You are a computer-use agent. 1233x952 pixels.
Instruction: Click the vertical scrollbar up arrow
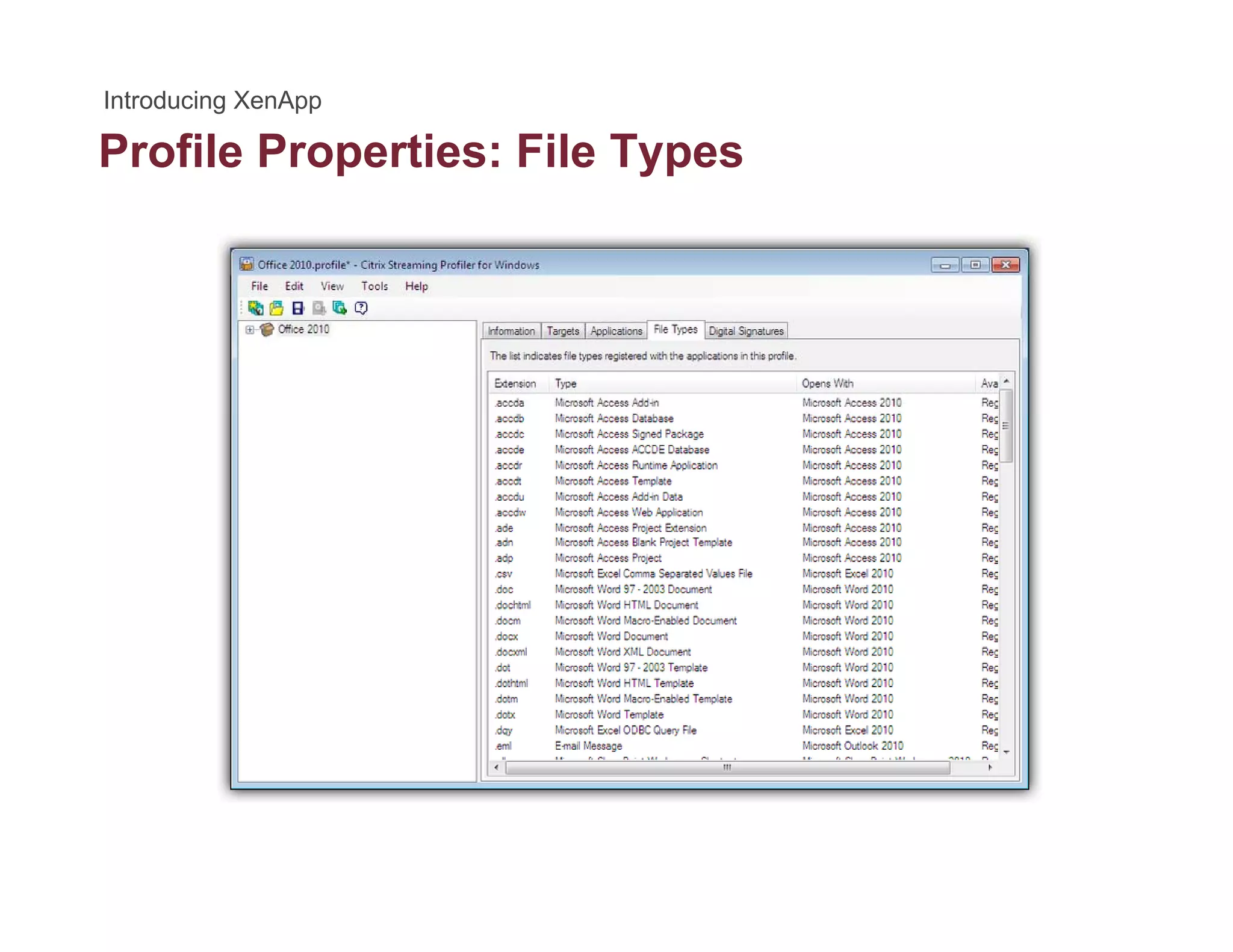(1007, 381)
